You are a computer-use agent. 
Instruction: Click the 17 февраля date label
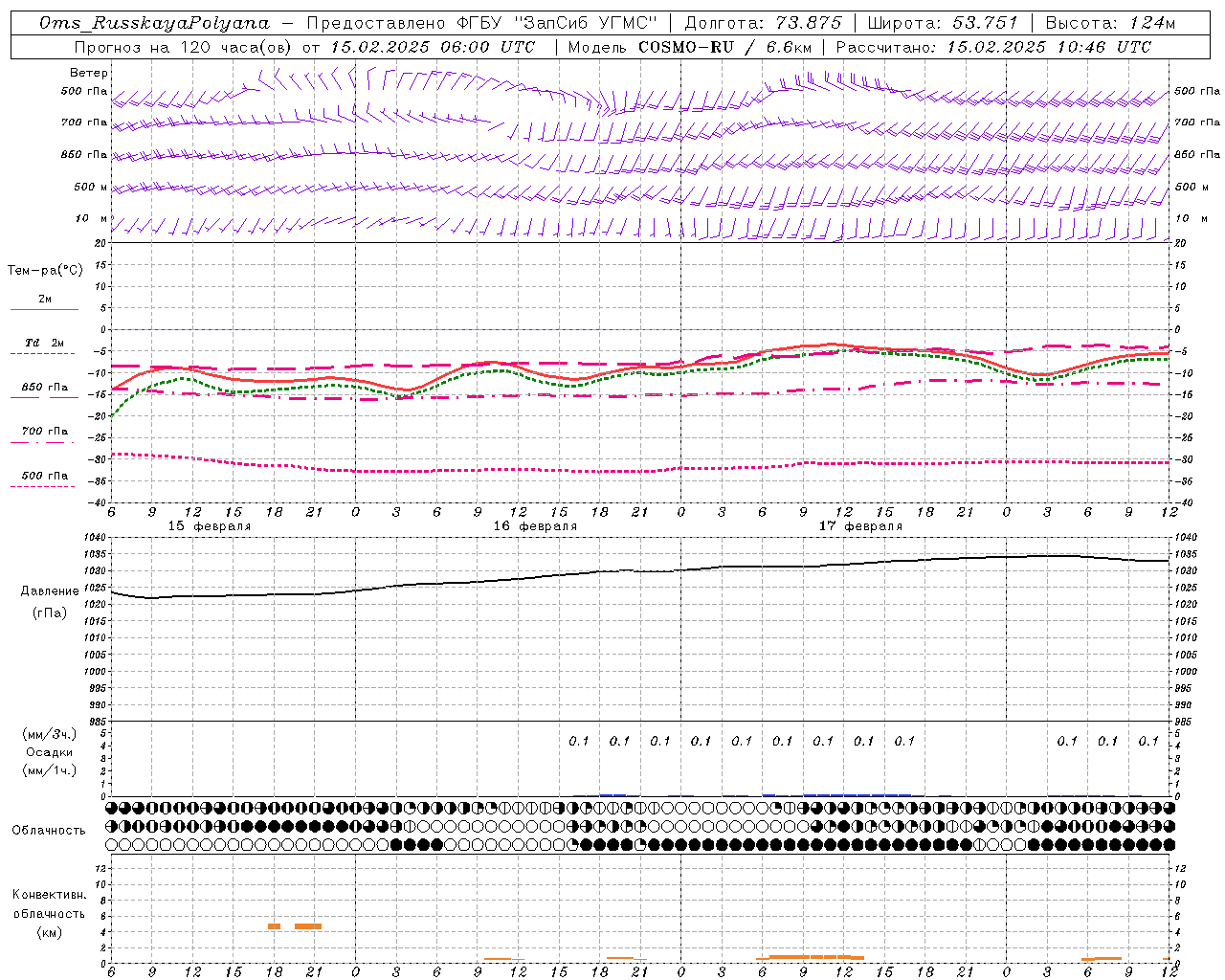click(x=860, y=526)
